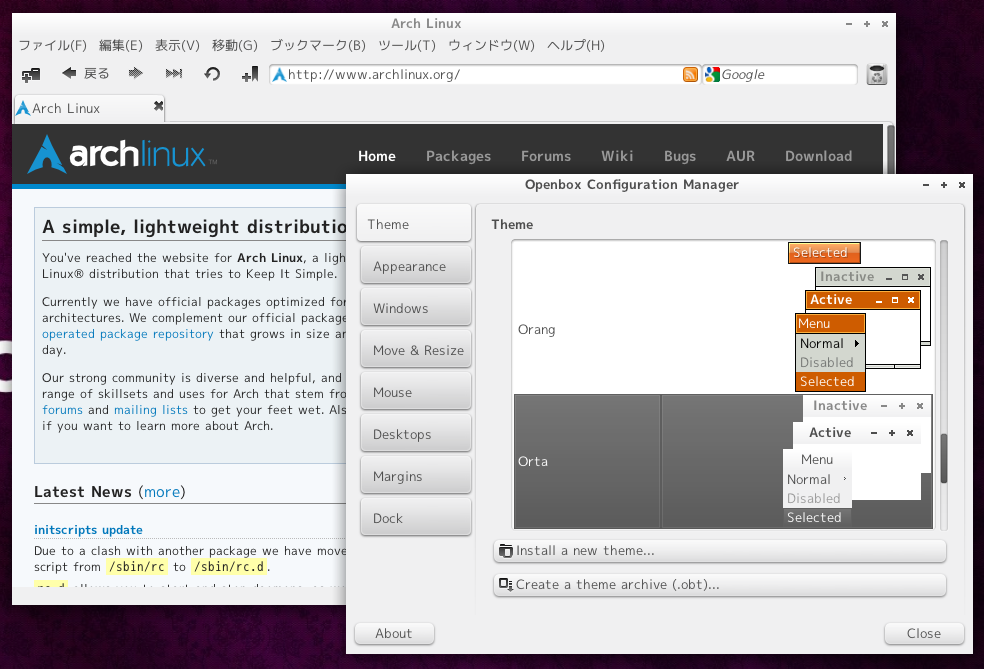
Task: Follow the 'operated package repository' link
Action: click(x=127, y=334)
